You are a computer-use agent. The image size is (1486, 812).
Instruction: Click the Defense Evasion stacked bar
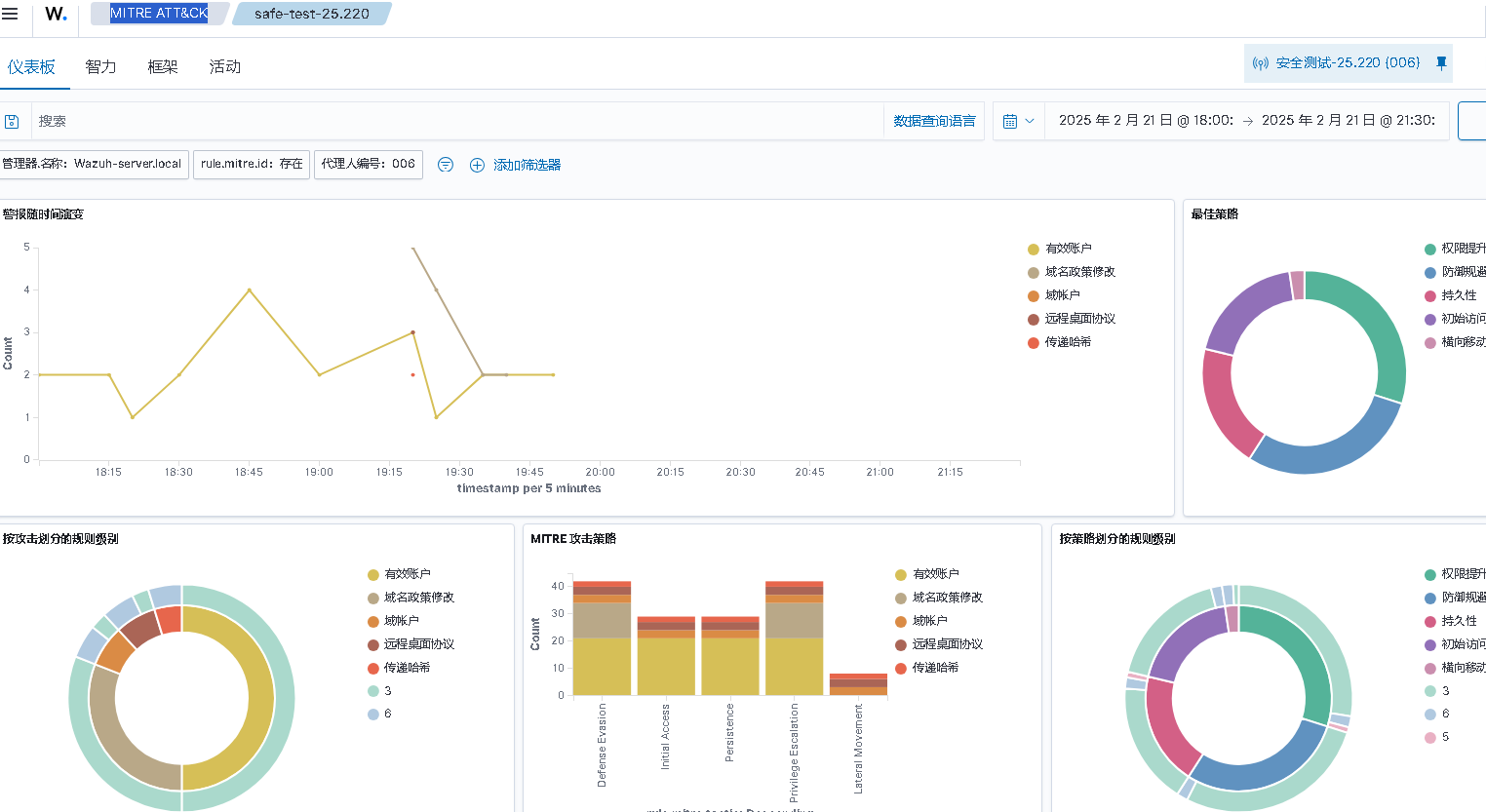602,638
